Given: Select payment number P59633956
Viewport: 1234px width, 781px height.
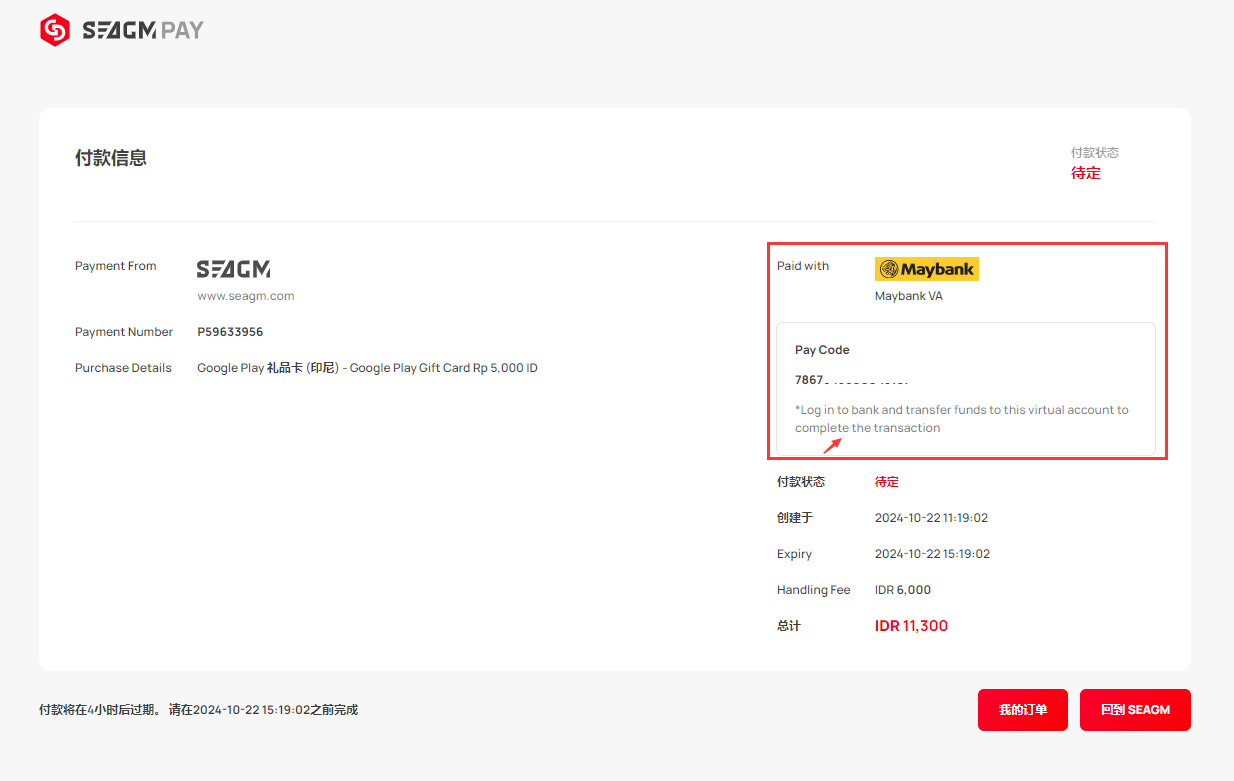Looking at the screenshot, I should click(230, 332).
